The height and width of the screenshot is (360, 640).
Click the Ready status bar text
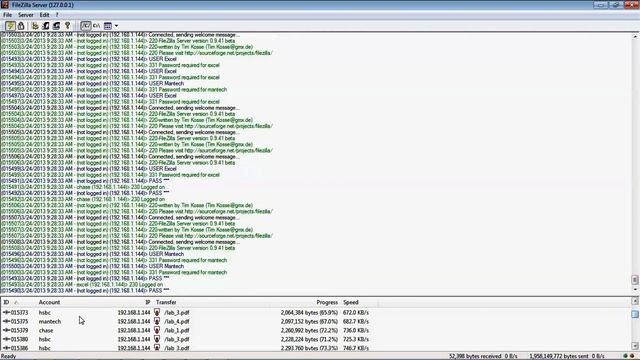tap(8, 356)
